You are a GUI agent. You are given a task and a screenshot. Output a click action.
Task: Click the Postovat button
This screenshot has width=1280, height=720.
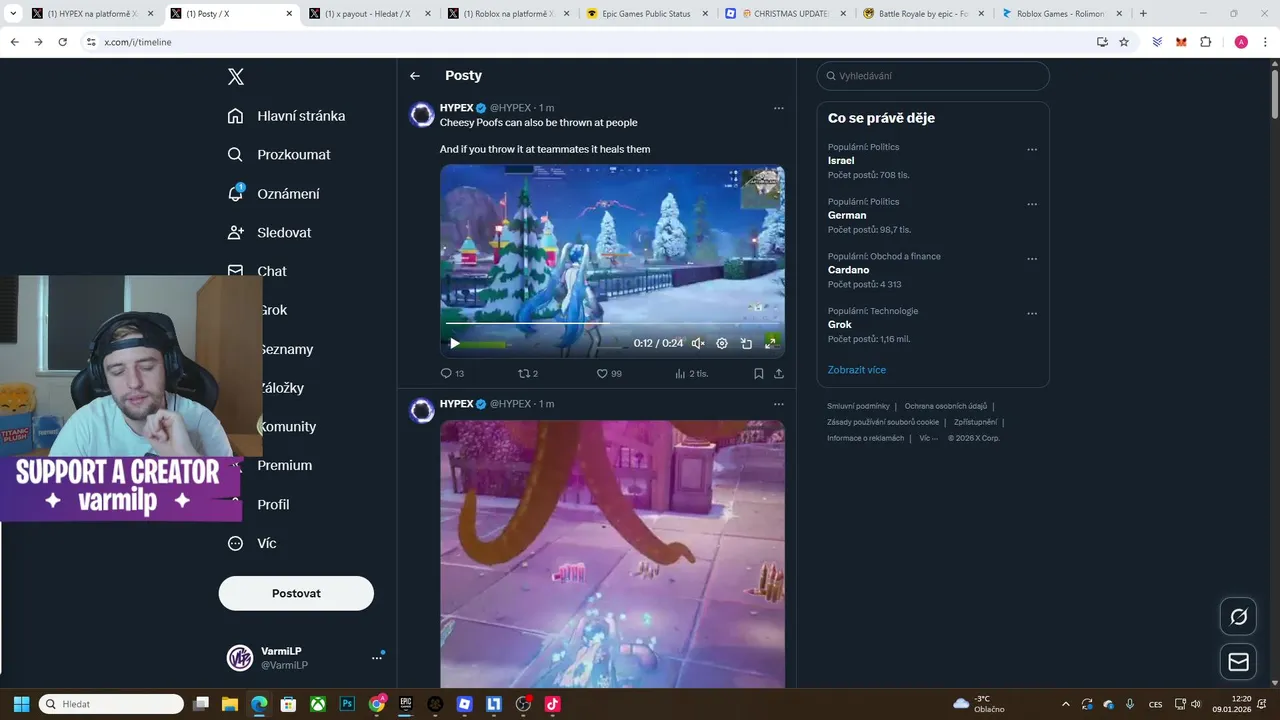point(296,593)
